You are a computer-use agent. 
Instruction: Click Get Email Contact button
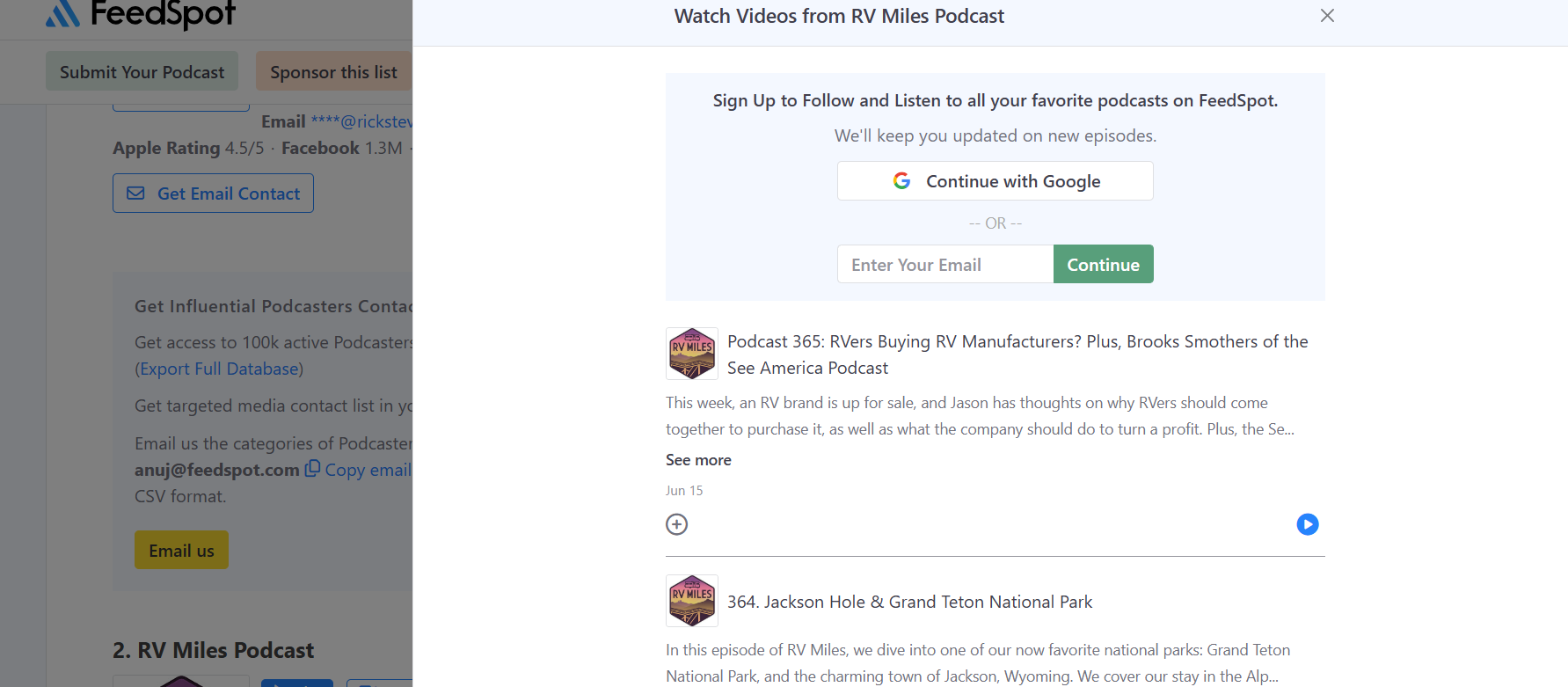[x=213, y=194]
